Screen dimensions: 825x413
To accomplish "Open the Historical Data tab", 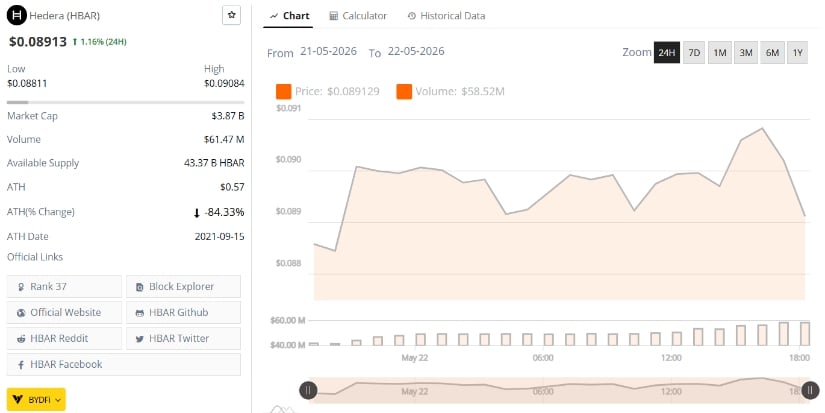I will (x=446, y=16).
